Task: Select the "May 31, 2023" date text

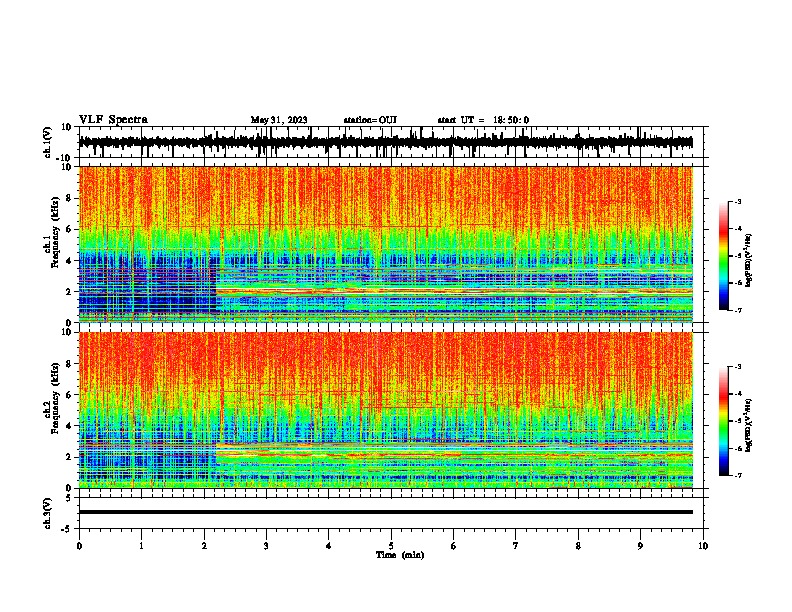Action: [279, 120]
